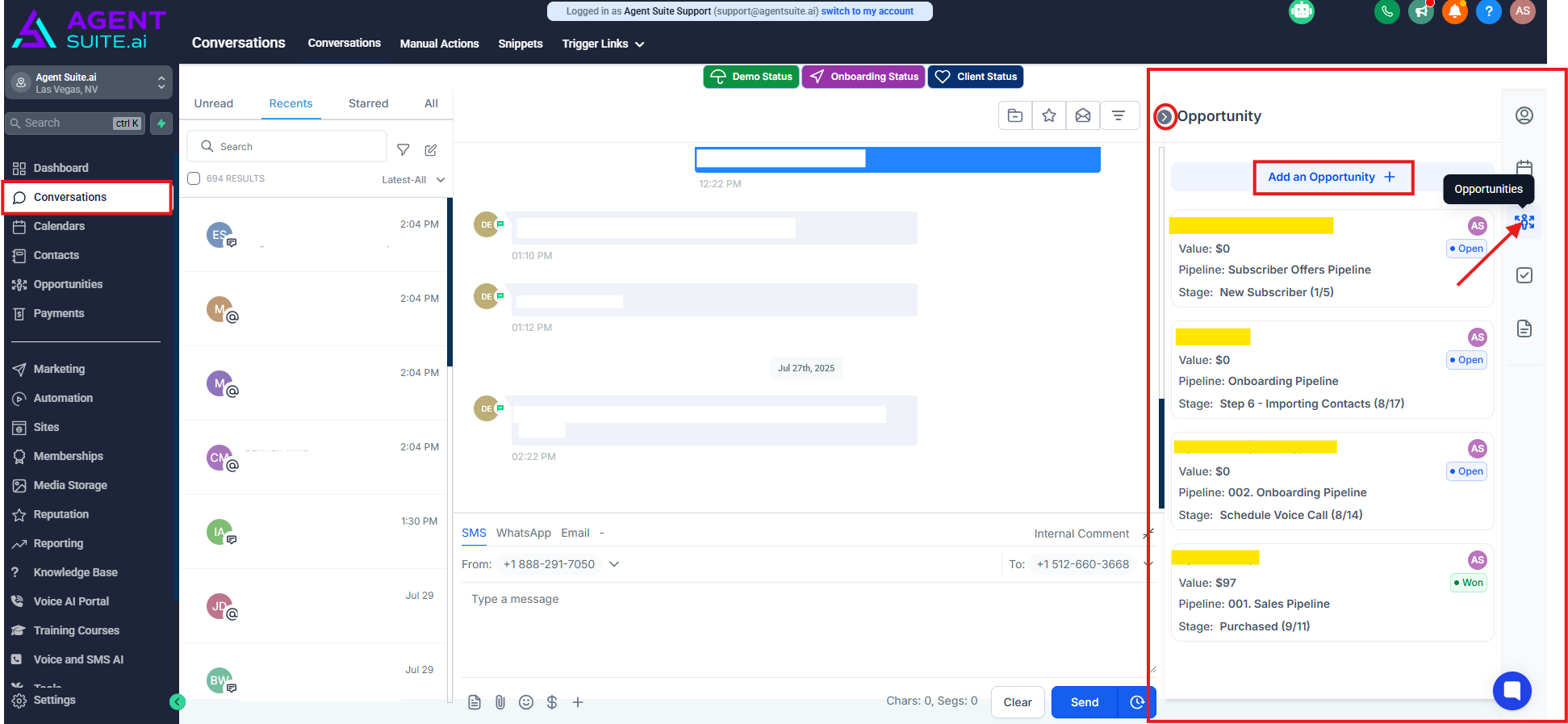Image resolution: width=1568 pixels, height=724 pixels.
Task: Switch to the All tab
Action: [431, 103]
